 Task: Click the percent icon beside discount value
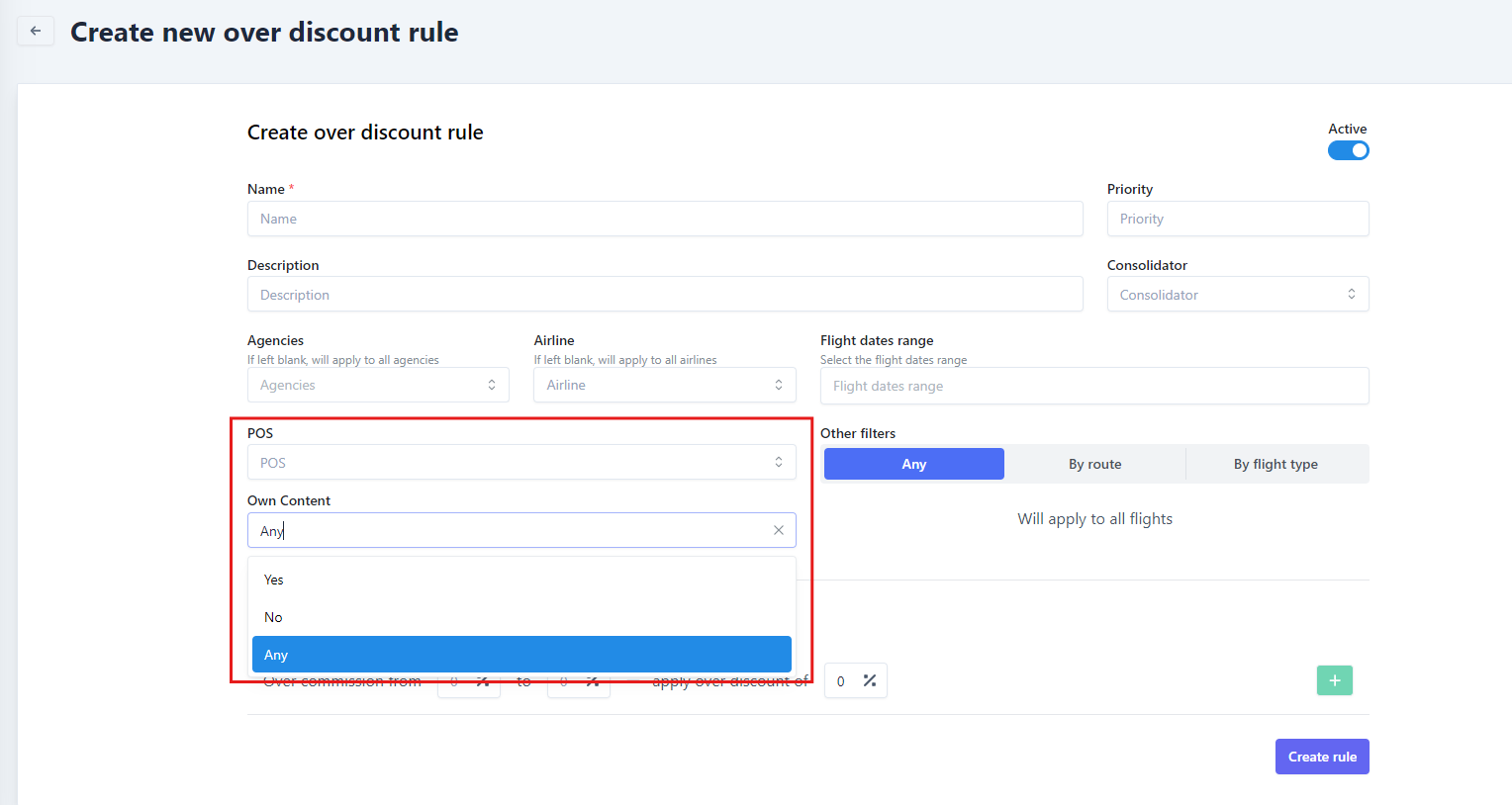click(870, 680)
